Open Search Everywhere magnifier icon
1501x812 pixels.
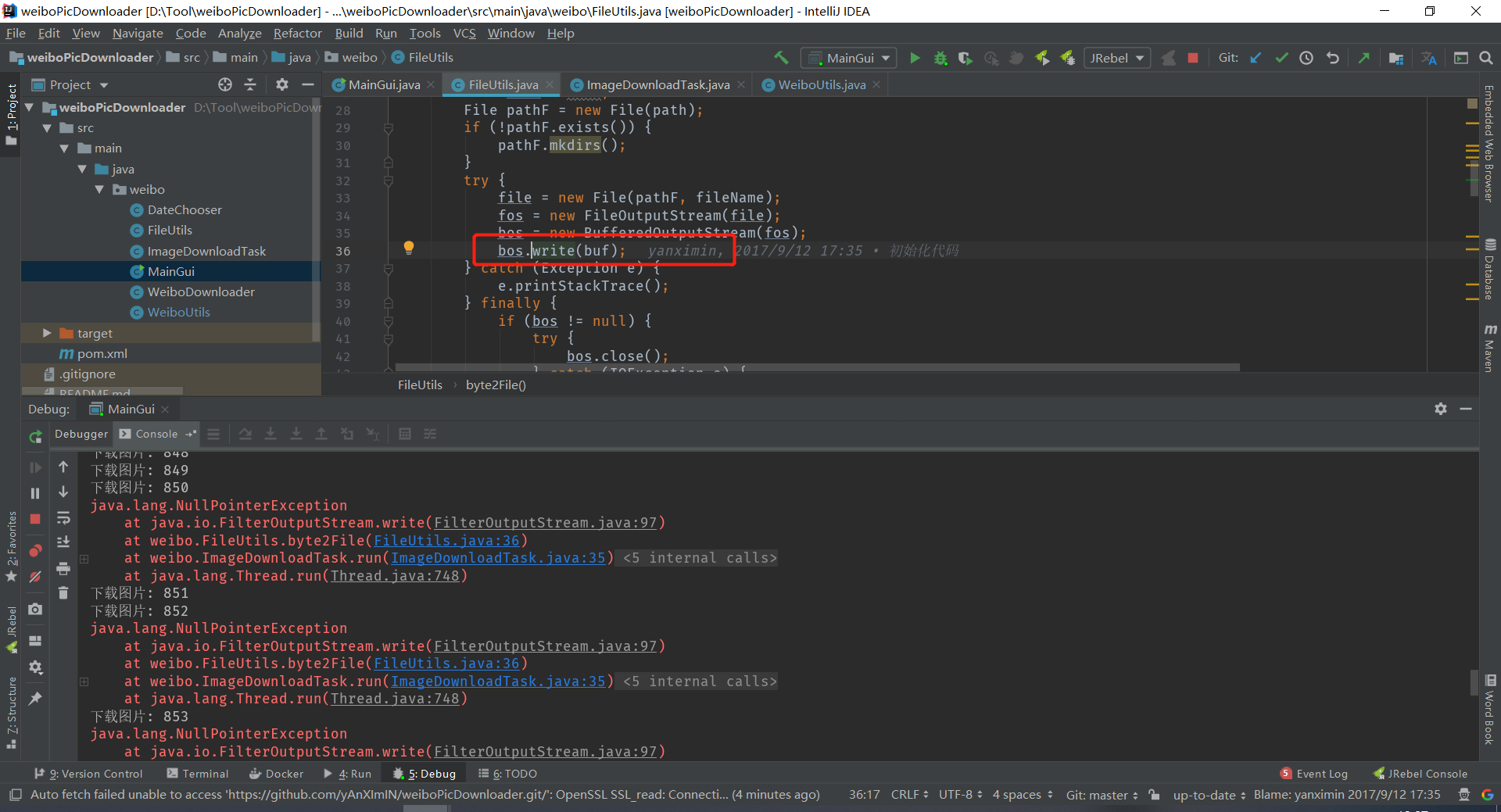[1486, 58]
